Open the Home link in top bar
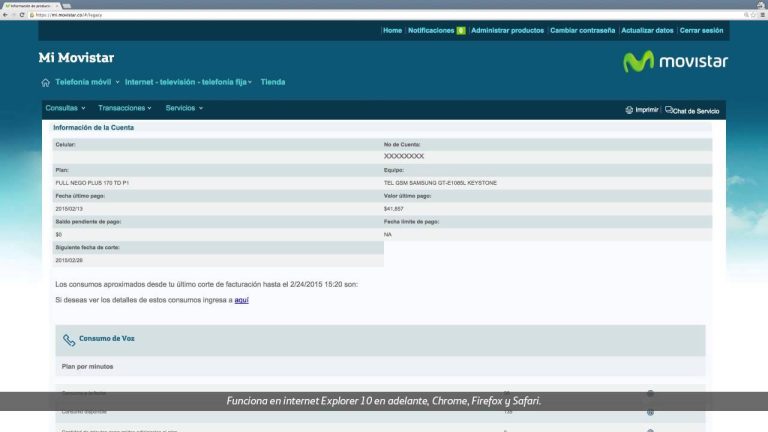This screenshot has width=768, height=432. (392, 31)
